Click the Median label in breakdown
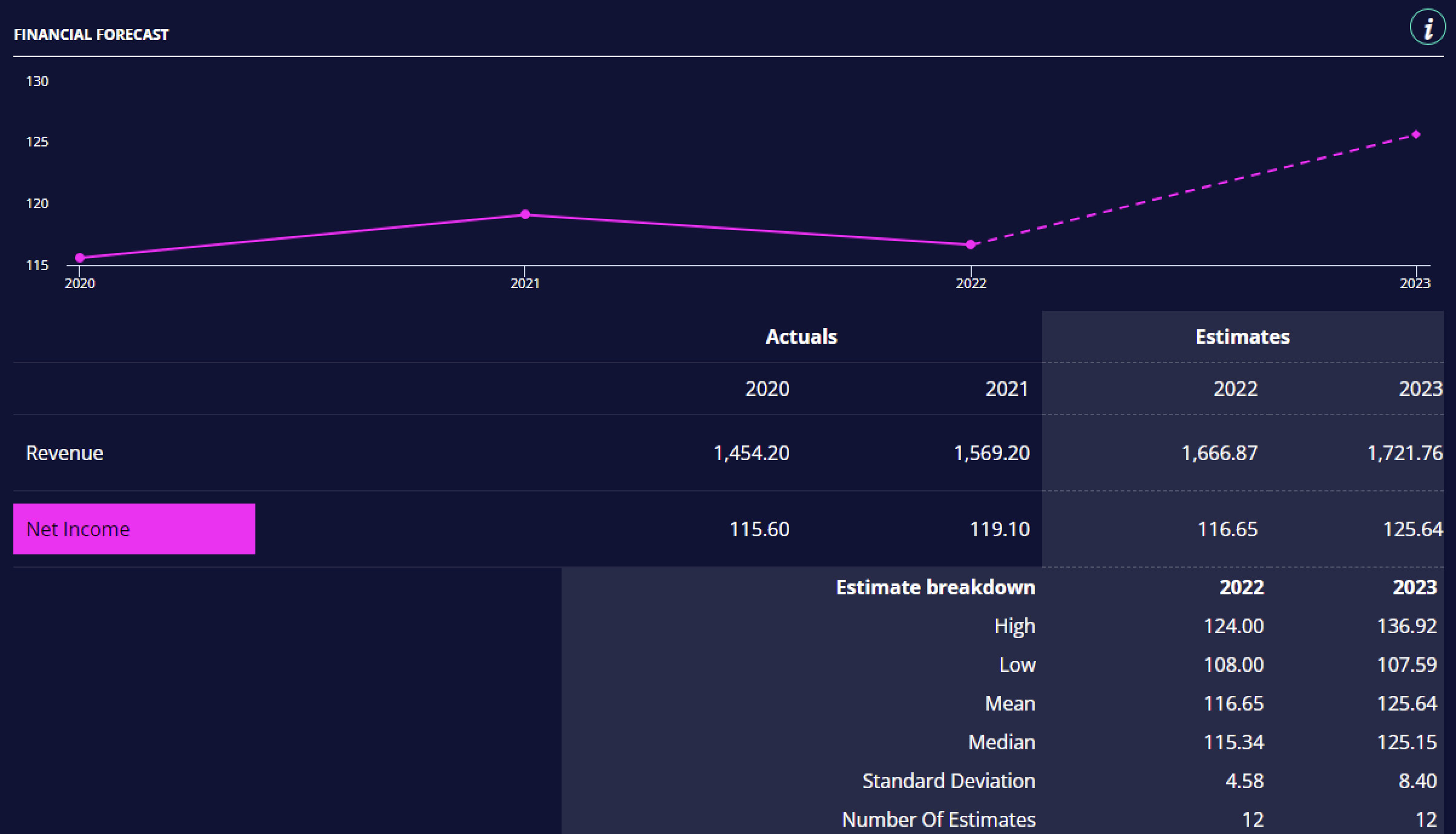The height and width of the screenshot is (834, 1456). click(x=1001, y=742)
